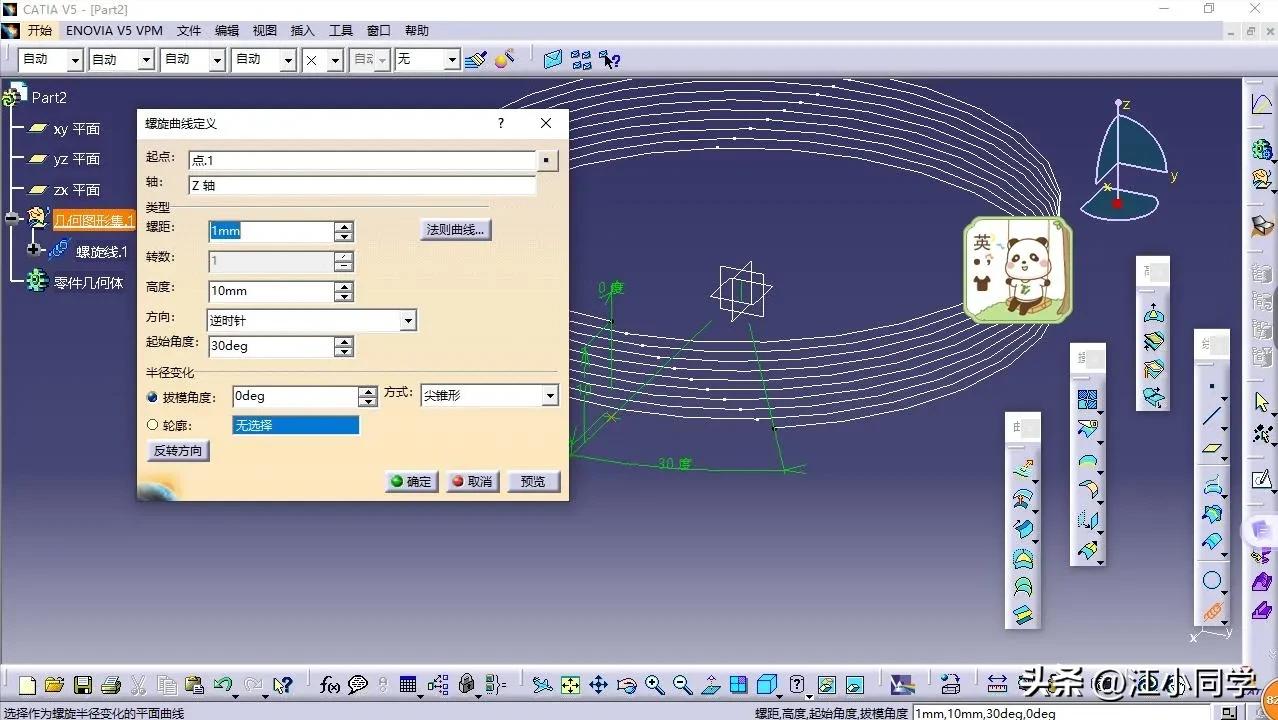Click the Print icon in bottom toolbar
The height and width of the screenshot is (720, 1278).
click(111, 685)
